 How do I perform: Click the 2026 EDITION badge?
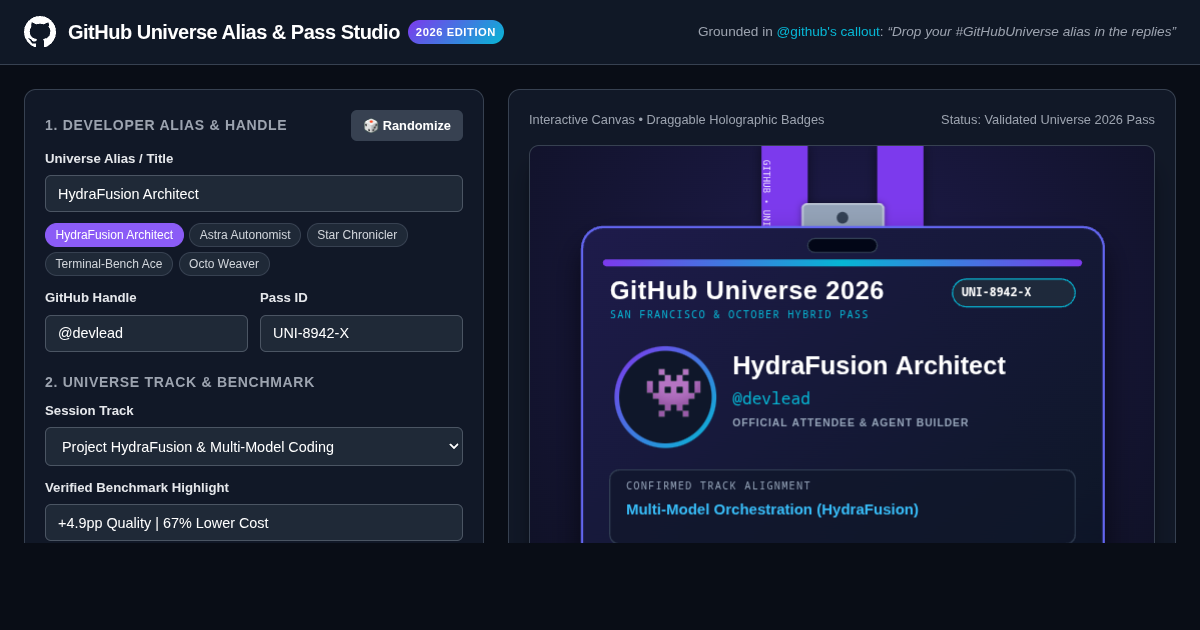pos(456,32)
